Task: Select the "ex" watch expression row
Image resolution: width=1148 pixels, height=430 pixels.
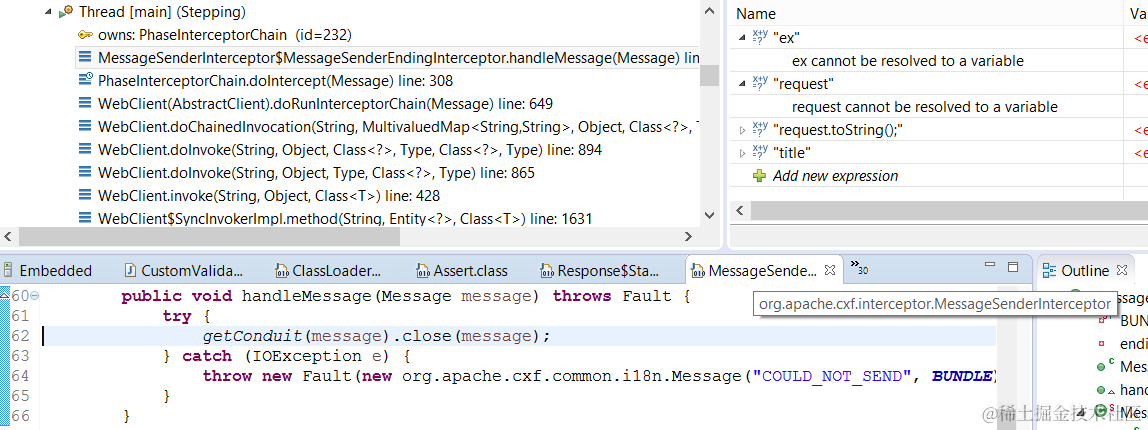Action: click(926, 37)
